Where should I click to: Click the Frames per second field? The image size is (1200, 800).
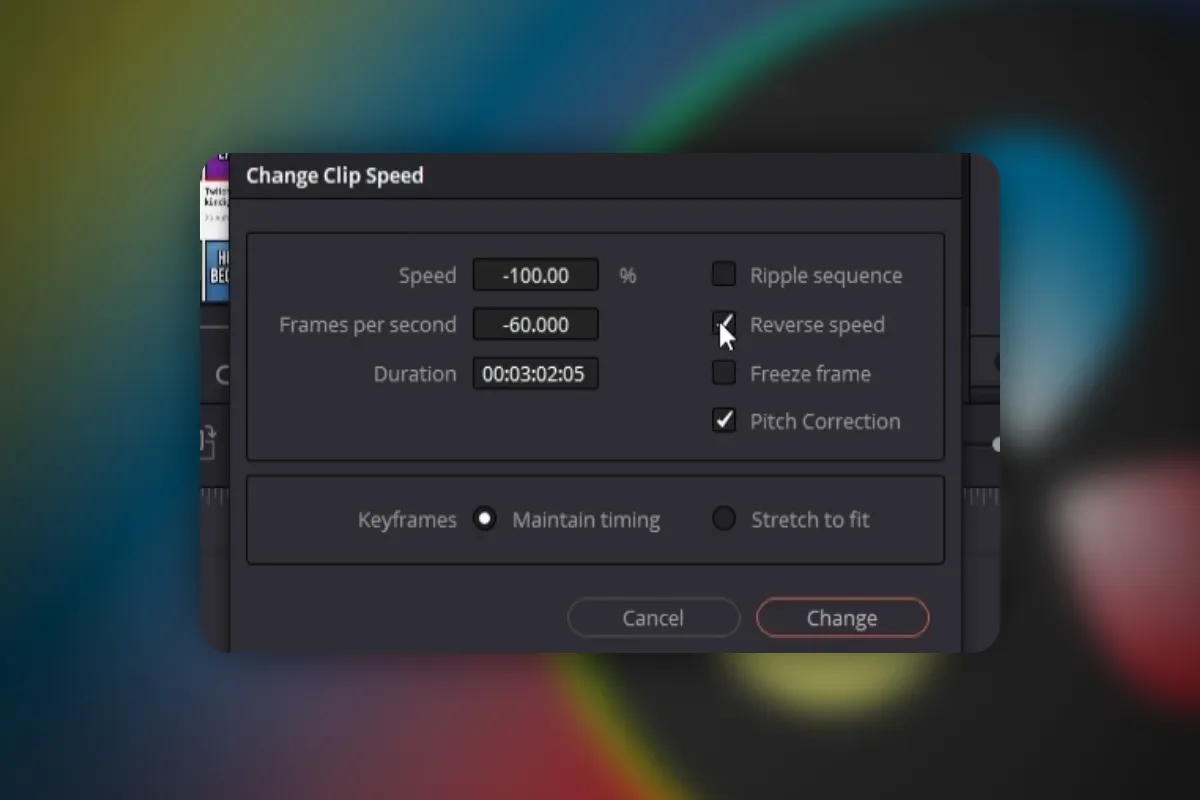tap(536, 324)
